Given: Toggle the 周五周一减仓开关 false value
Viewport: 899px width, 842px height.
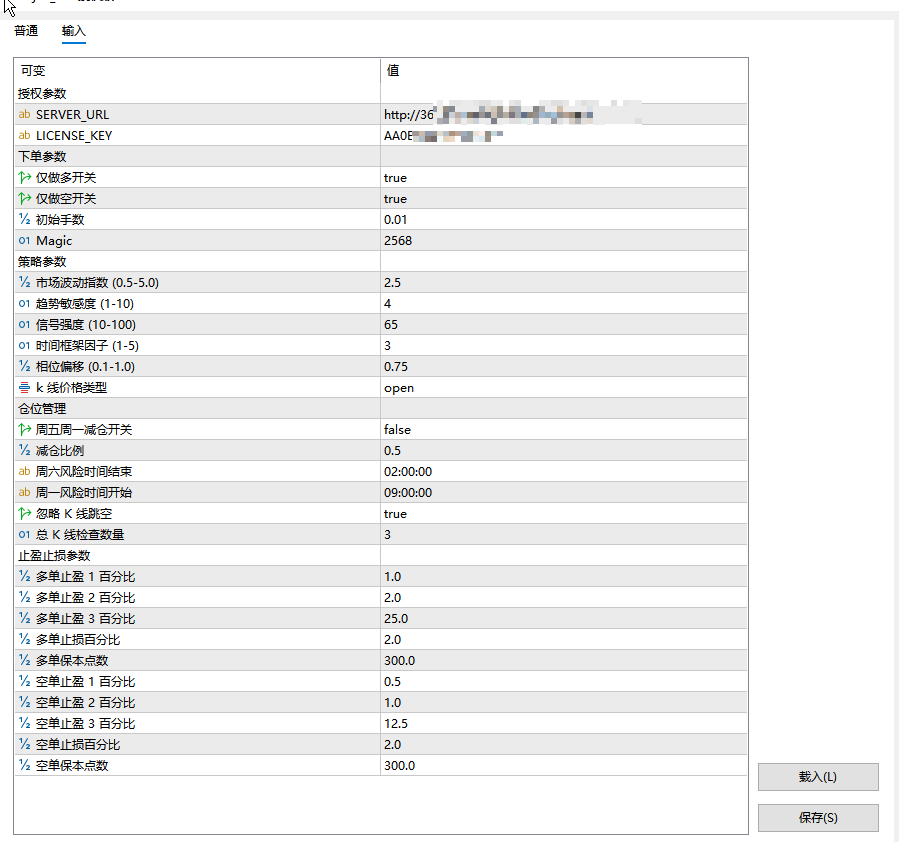Looking at the screenshot, I should pyautogui.click(x=397, y=430).
